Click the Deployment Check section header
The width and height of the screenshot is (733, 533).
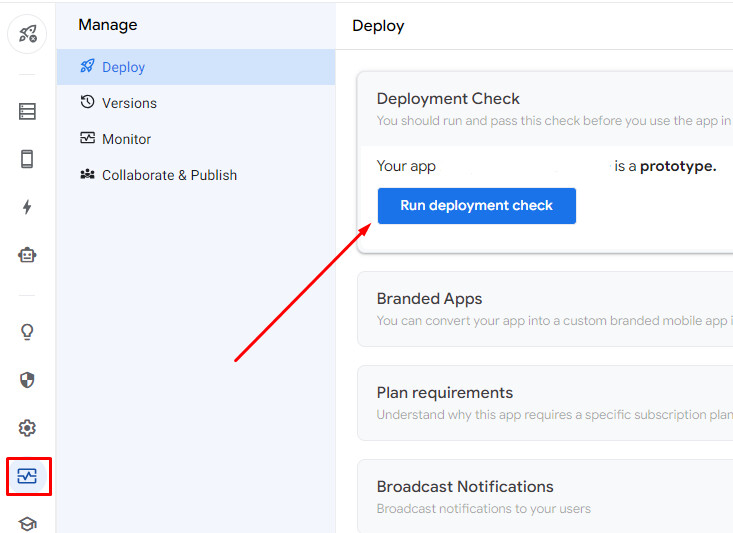(x=448, y=99)
